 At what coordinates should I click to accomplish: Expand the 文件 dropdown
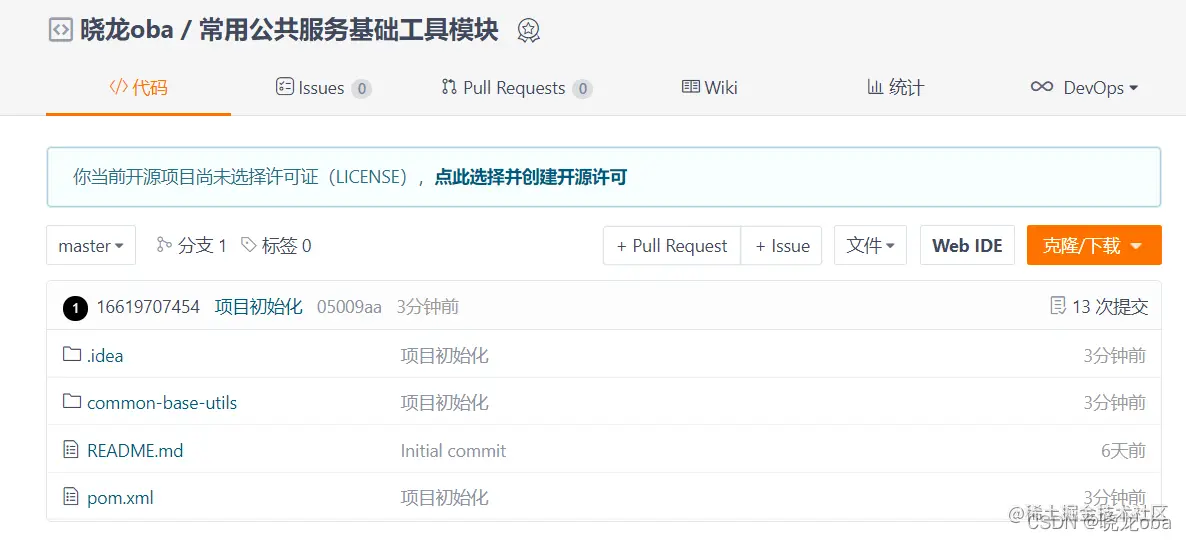(x=870, y=245)
